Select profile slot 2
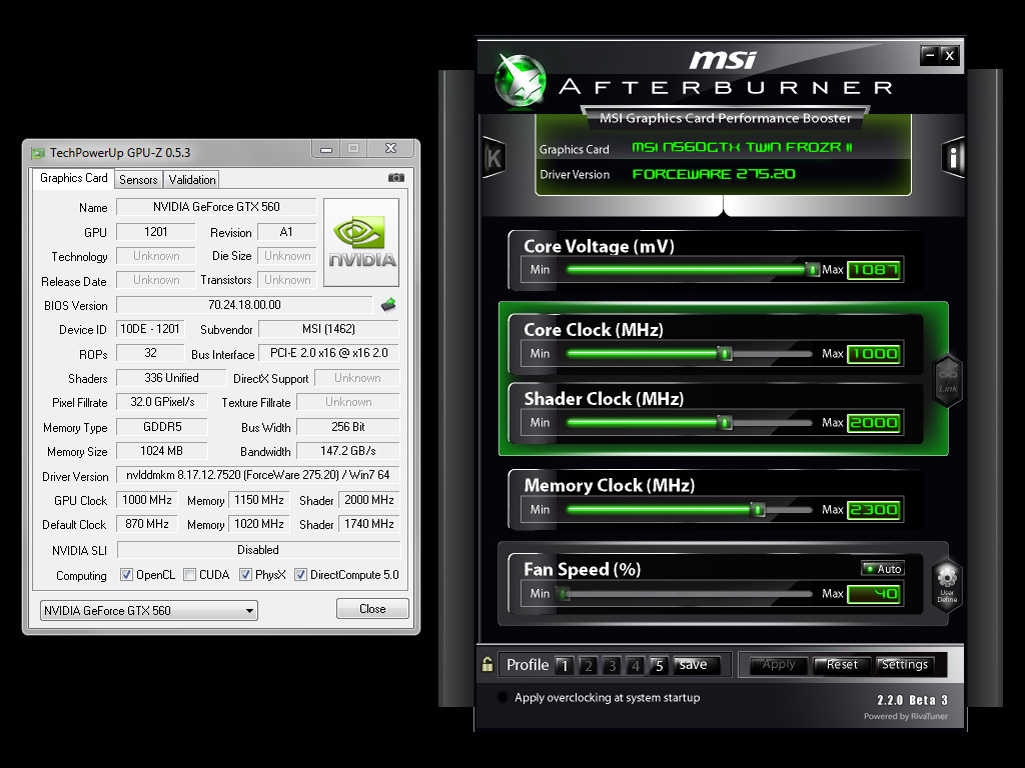 click(588, 665)
